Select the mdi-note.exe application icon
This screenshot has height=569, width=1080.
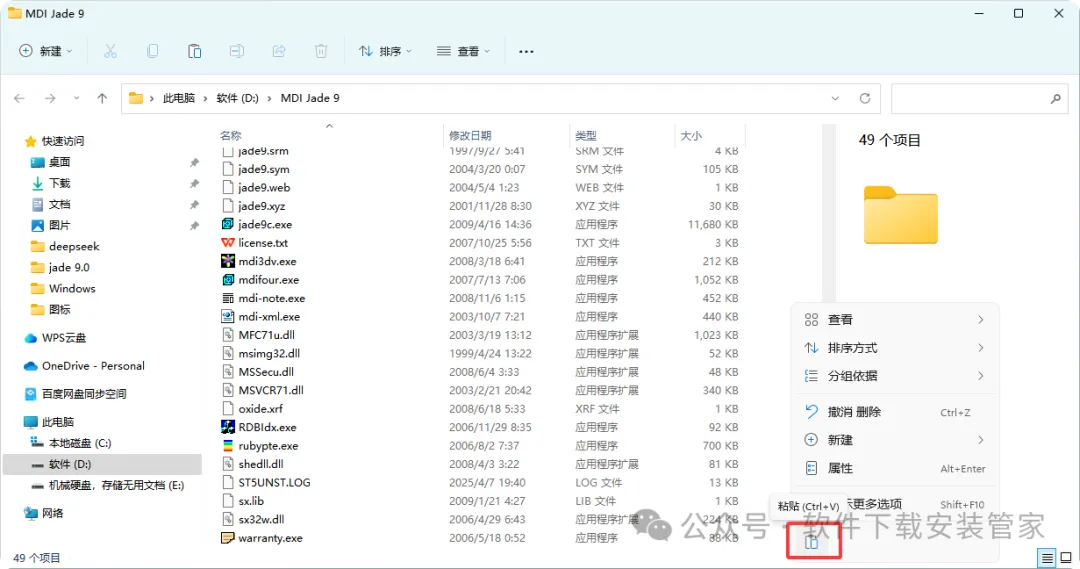point(227,298)
